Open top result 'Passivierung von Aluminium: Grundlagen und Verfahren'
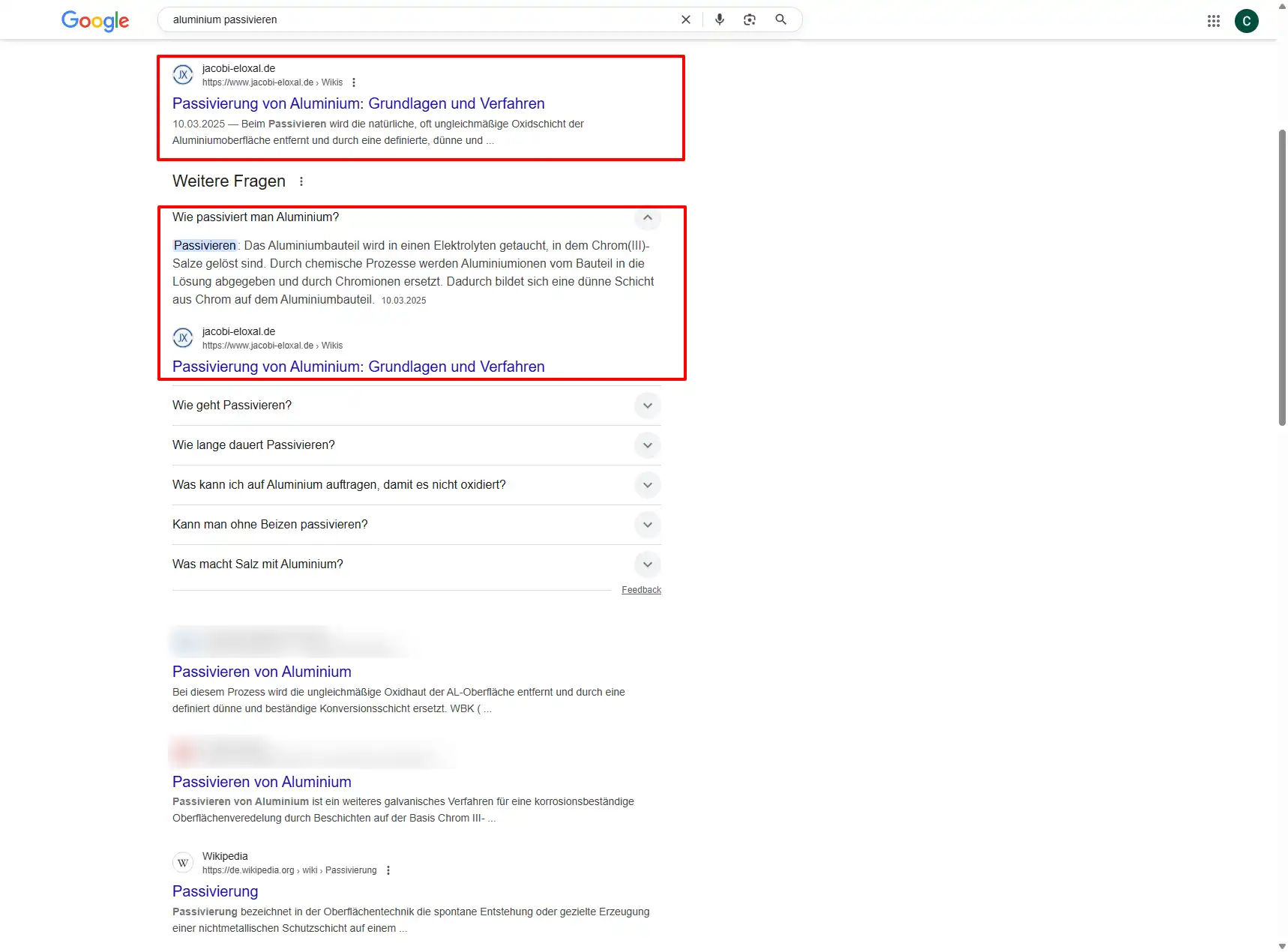The height and width of the screenshot is (952, 1288). pyautogui.click(x=358, y=103)
